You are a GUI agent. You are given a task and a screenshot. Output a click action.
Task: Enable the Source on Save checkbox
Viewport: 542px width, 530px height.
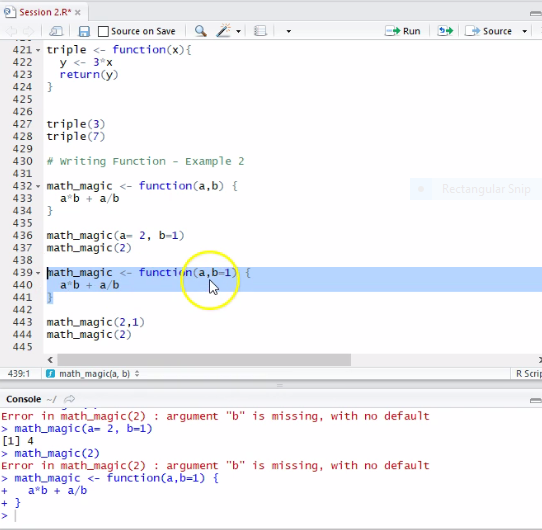point(103,31)
